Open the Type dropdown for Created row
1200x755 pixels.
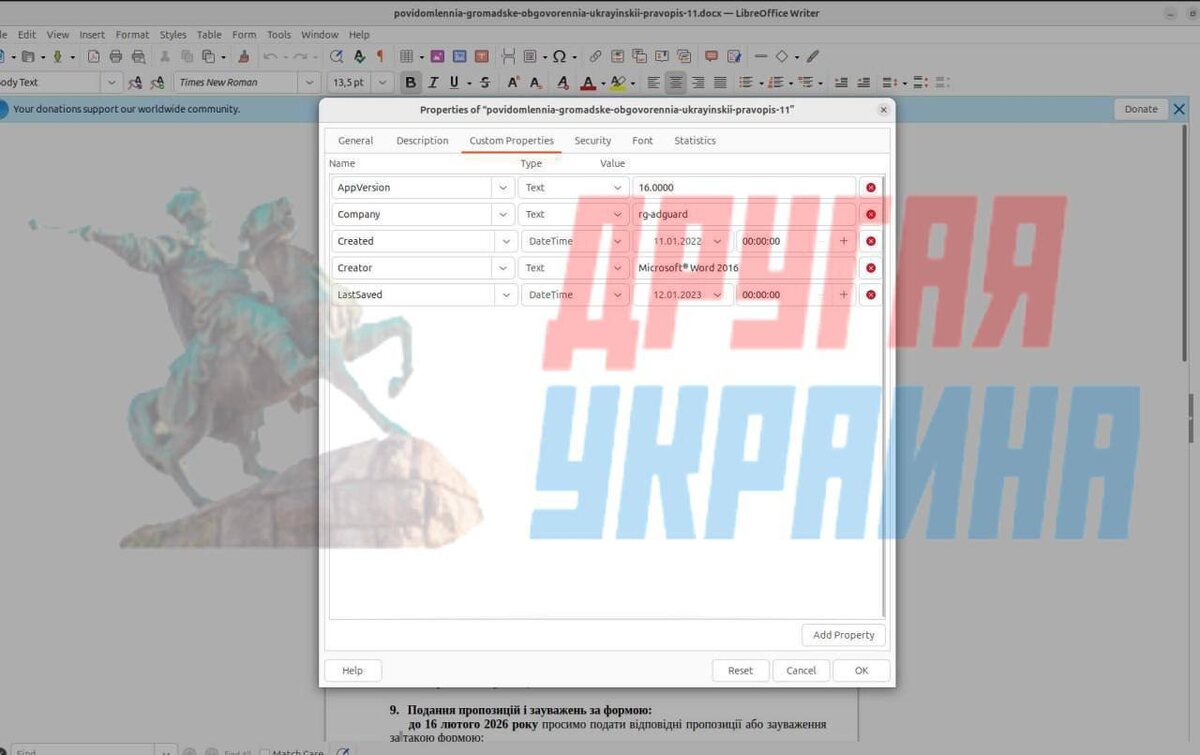pos(618,241)
